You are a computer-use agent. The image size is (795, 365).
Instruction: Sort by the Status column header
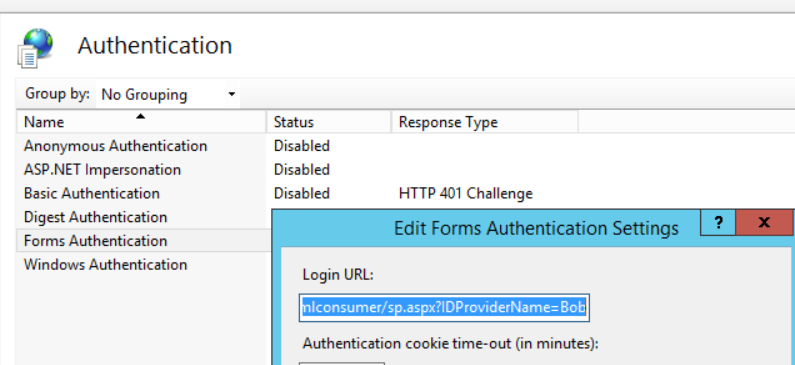click(x=329, y=122)
